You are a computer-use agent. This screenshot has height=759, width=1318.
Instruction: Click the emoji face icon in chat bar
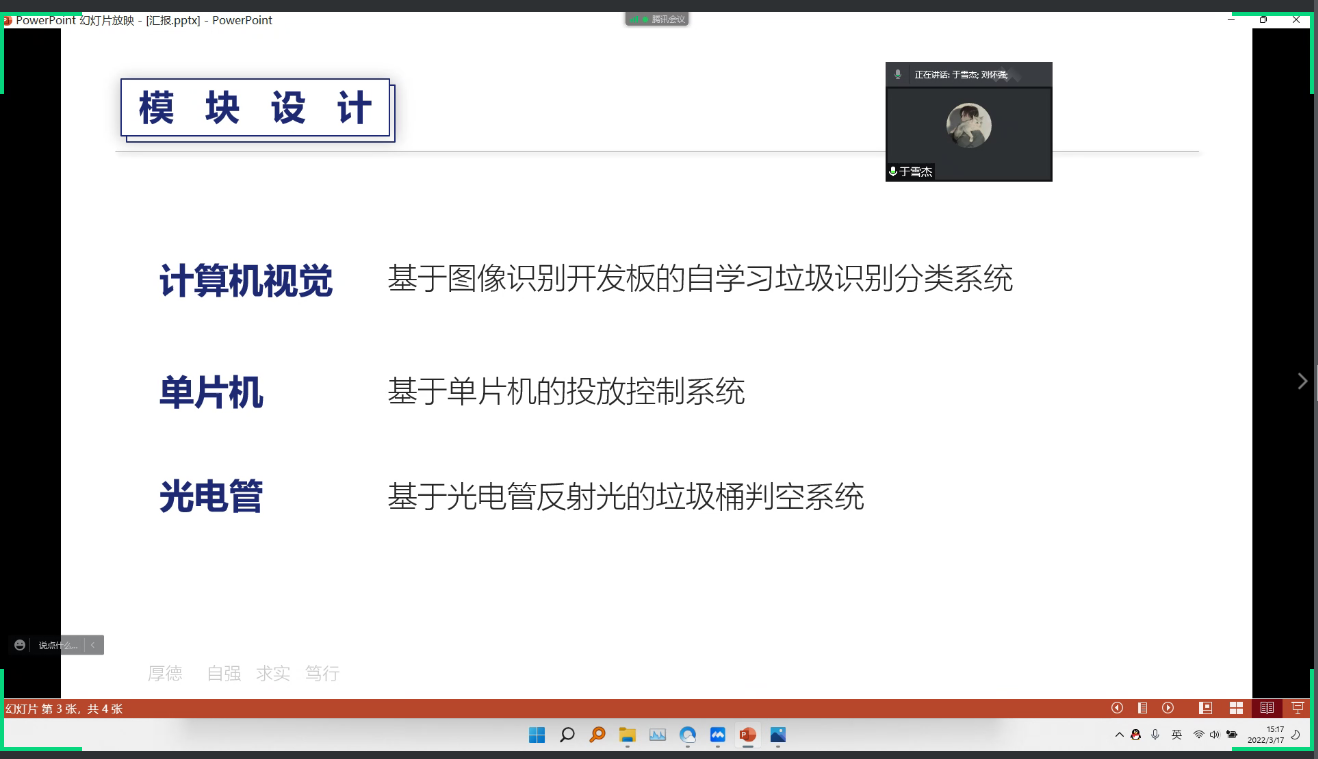[20, 645]
